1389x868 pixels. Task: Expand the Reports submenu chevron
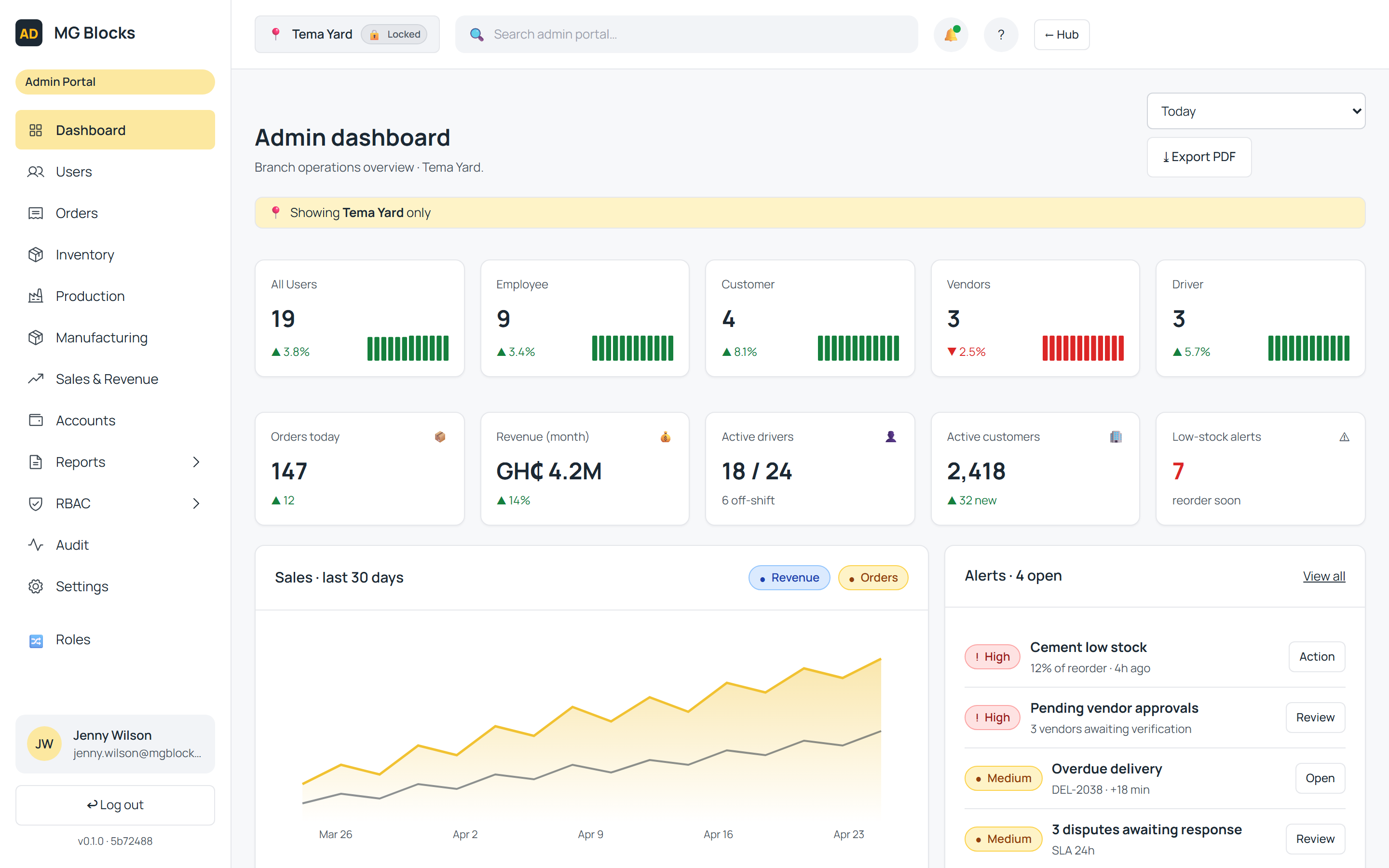point(196,462)
